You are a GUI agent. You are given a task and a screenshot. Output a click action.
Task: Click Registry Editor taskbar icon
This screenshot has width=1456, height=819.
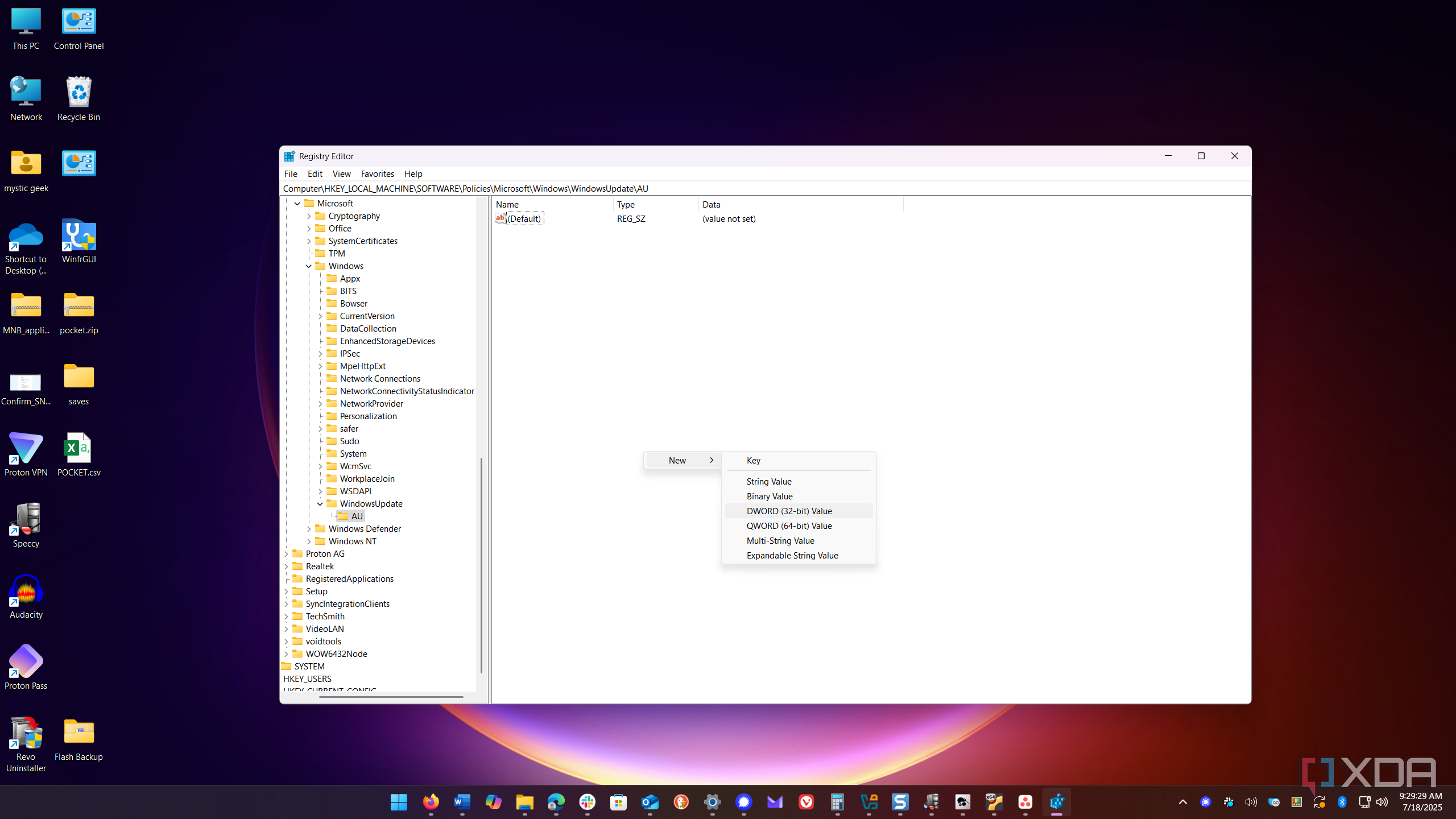(x=1057, y=802)
